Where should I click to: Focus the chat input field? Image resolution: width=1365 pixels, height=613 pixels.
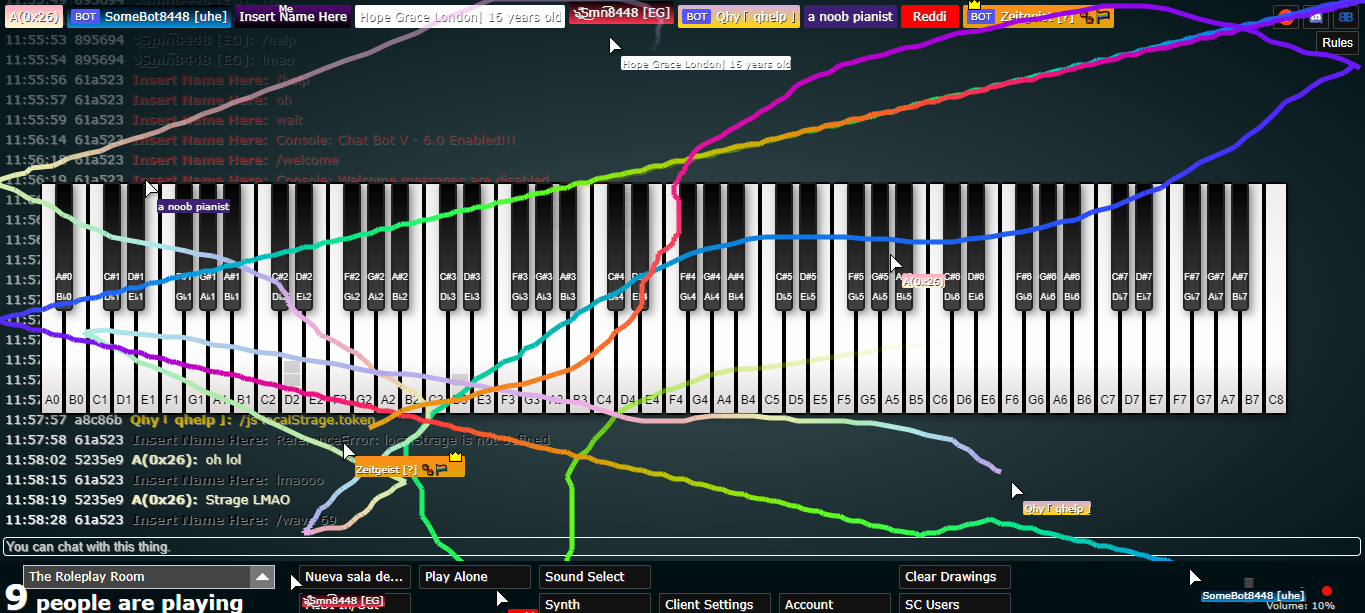(x=682, y=547)
